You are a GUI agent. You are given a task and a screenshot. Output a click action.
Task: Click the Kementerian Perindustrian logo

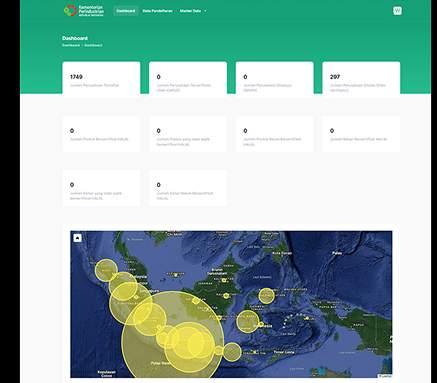pos(84,11)
